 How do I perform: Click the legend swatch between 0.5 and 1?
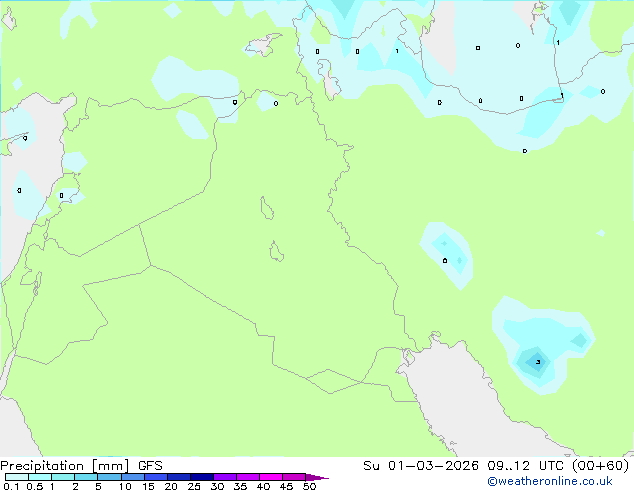[40, 477]
